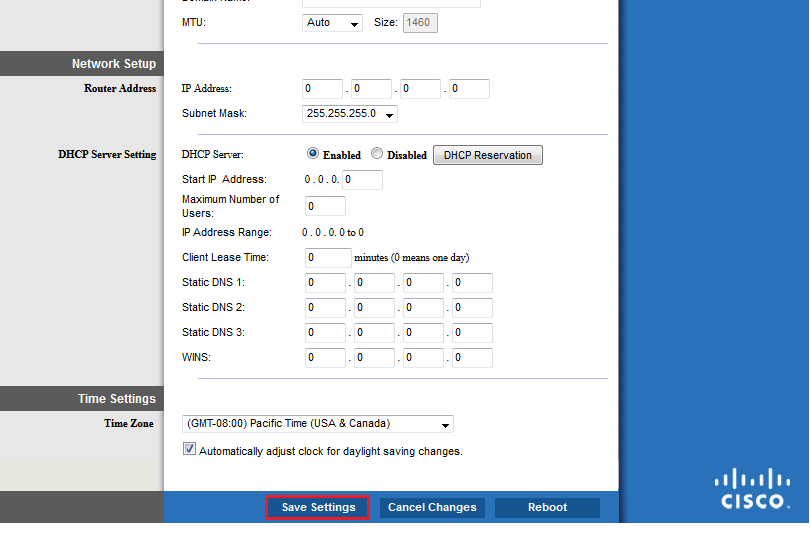Click the first octet of WINS

(x=325, y=358)
